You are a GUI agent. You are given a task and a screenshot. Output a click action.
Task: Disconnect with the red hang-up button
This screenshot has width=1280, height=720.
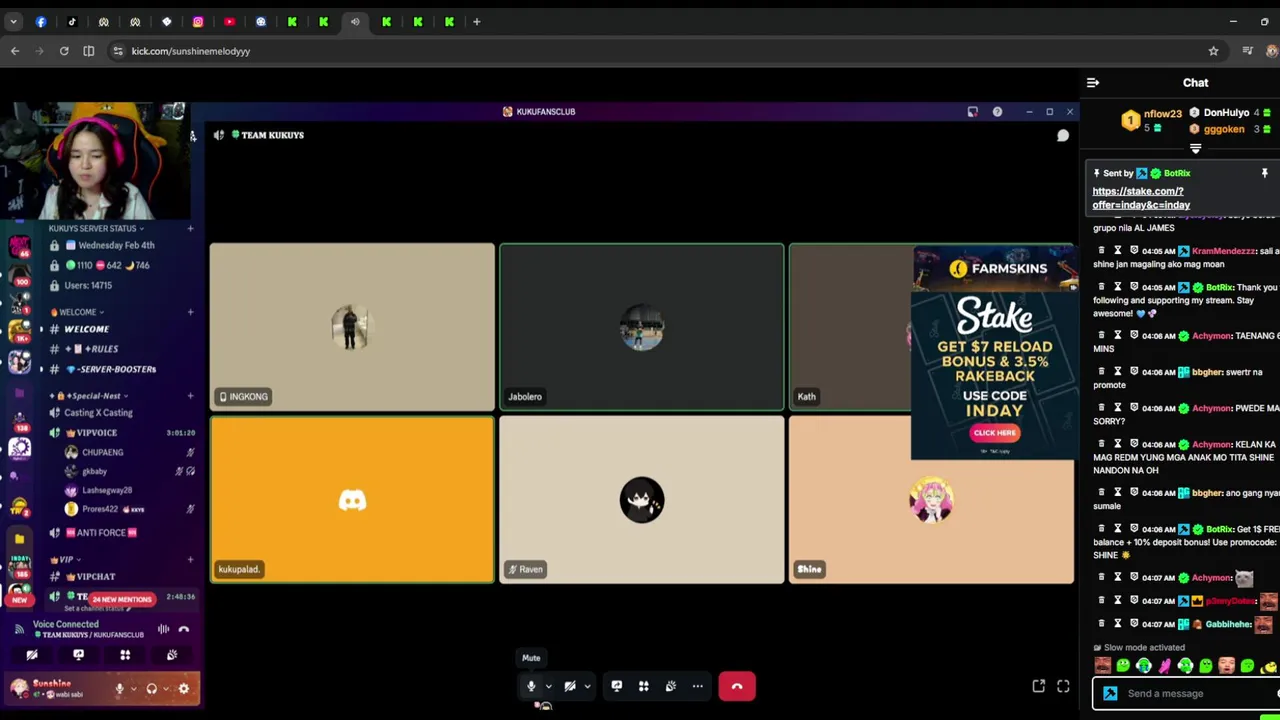tap(737, 686)
